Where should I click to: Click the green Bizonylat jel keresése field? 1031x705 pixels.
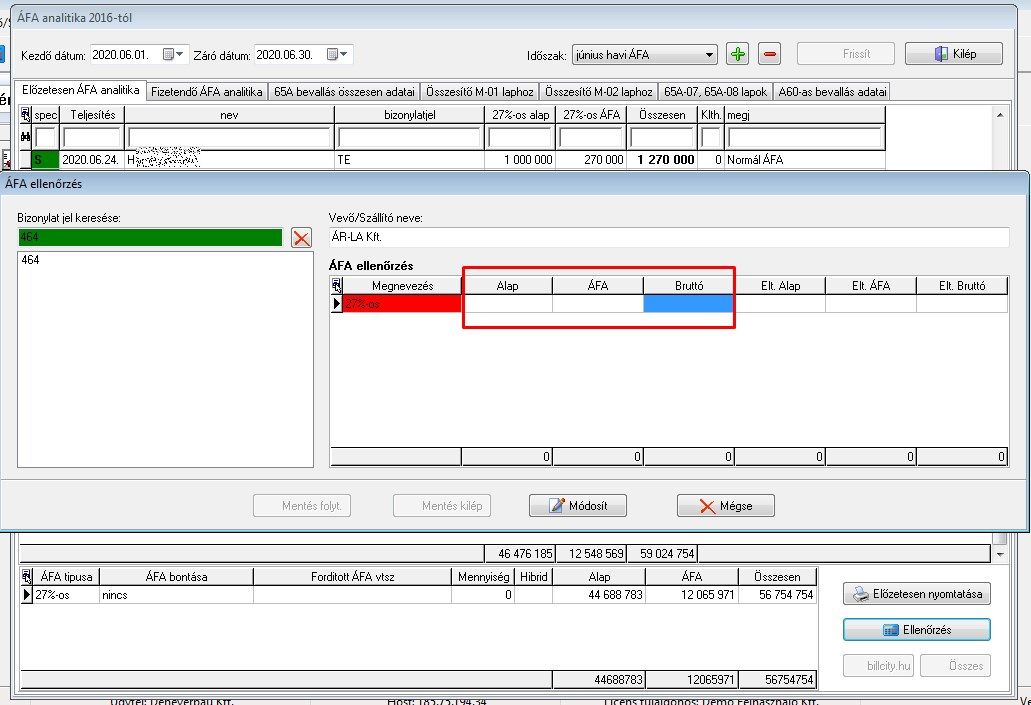(150, 237)
